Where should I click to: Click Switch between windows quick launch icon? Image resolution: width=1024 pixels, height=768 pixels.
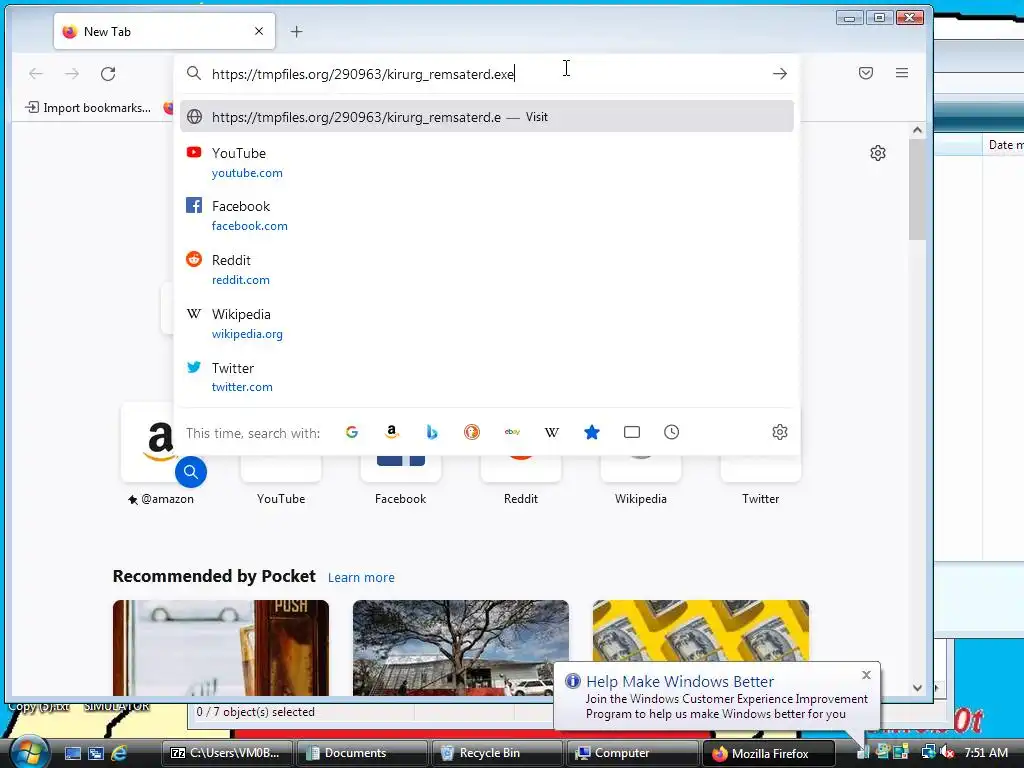click(x=96, y=753)
